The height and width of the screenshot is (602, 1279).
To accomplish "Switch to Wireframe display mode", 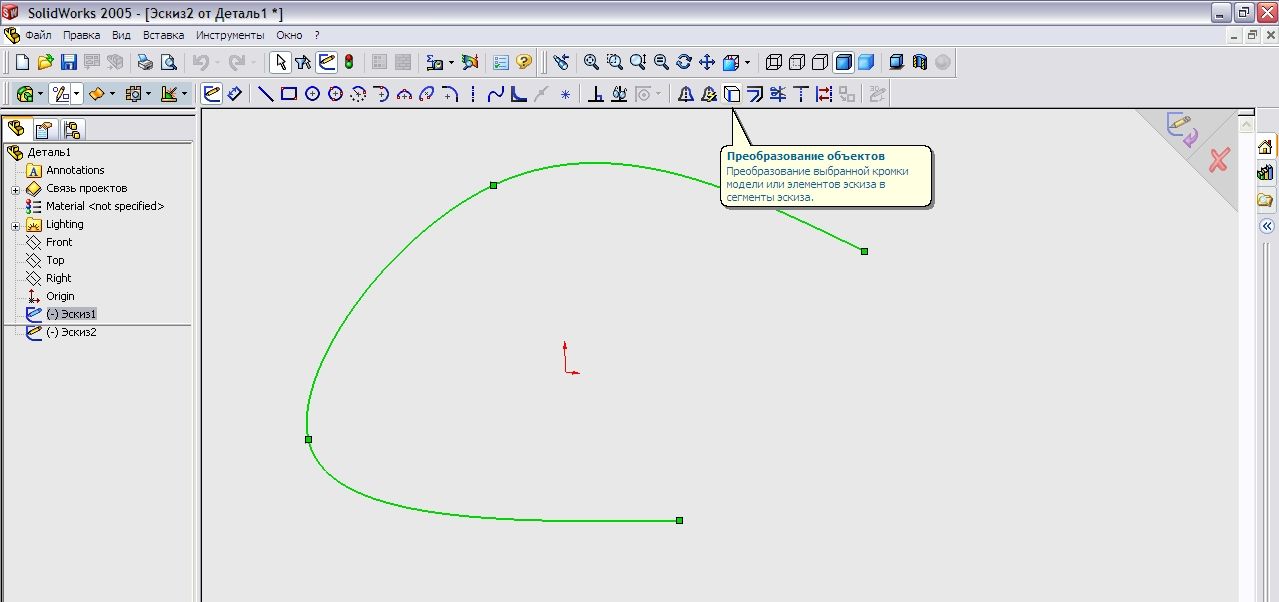I will [x=774, y=62].
